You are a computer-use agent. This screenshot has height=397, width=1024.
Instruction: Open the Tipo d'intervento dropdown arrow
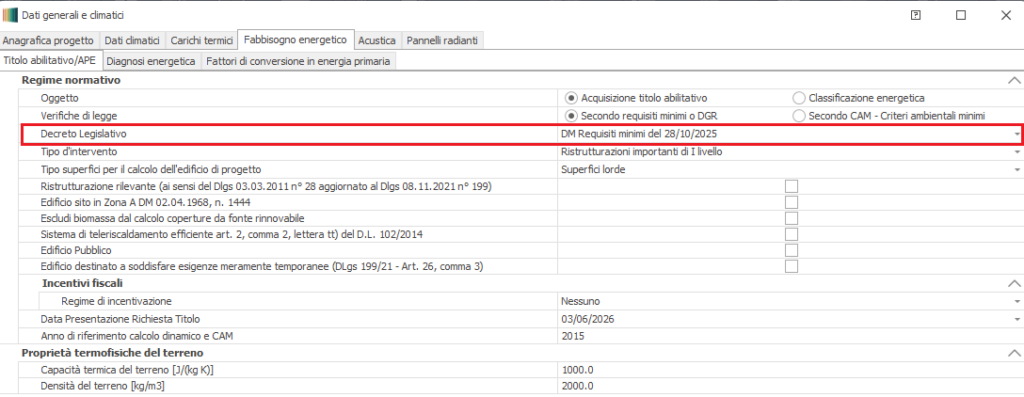click(x=1017, y=152)
